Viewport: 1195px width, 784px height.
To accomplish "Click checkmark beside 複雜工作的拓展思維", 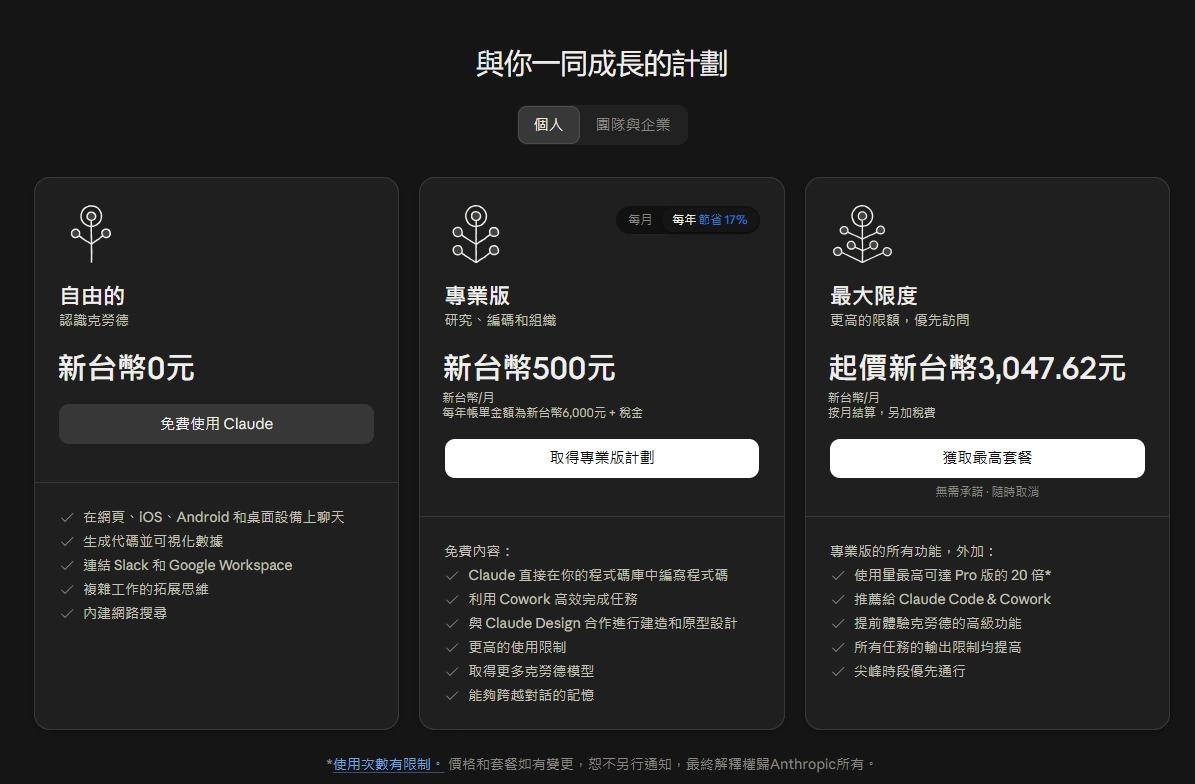I will point(67,590).
